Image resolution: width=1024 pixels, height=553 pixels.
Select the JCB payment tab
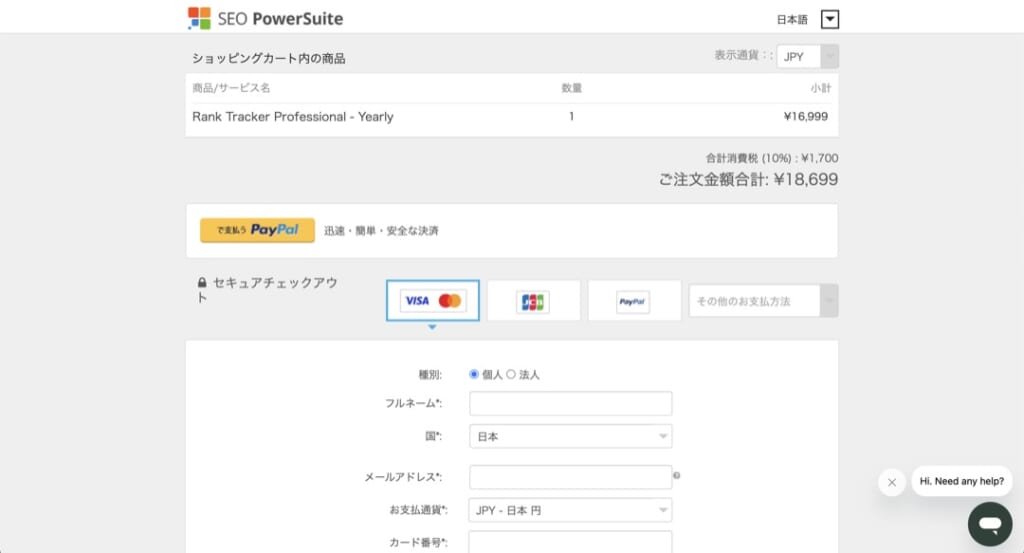click(x=534, y=301)
